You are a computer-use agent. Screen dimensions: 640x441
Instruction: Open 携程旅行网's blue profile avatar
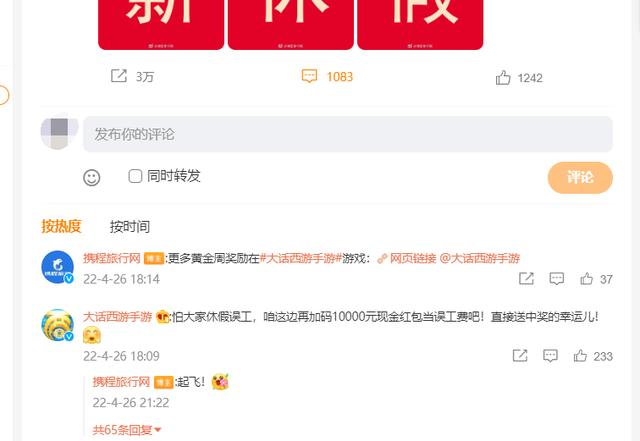click(x=58, y=267)
